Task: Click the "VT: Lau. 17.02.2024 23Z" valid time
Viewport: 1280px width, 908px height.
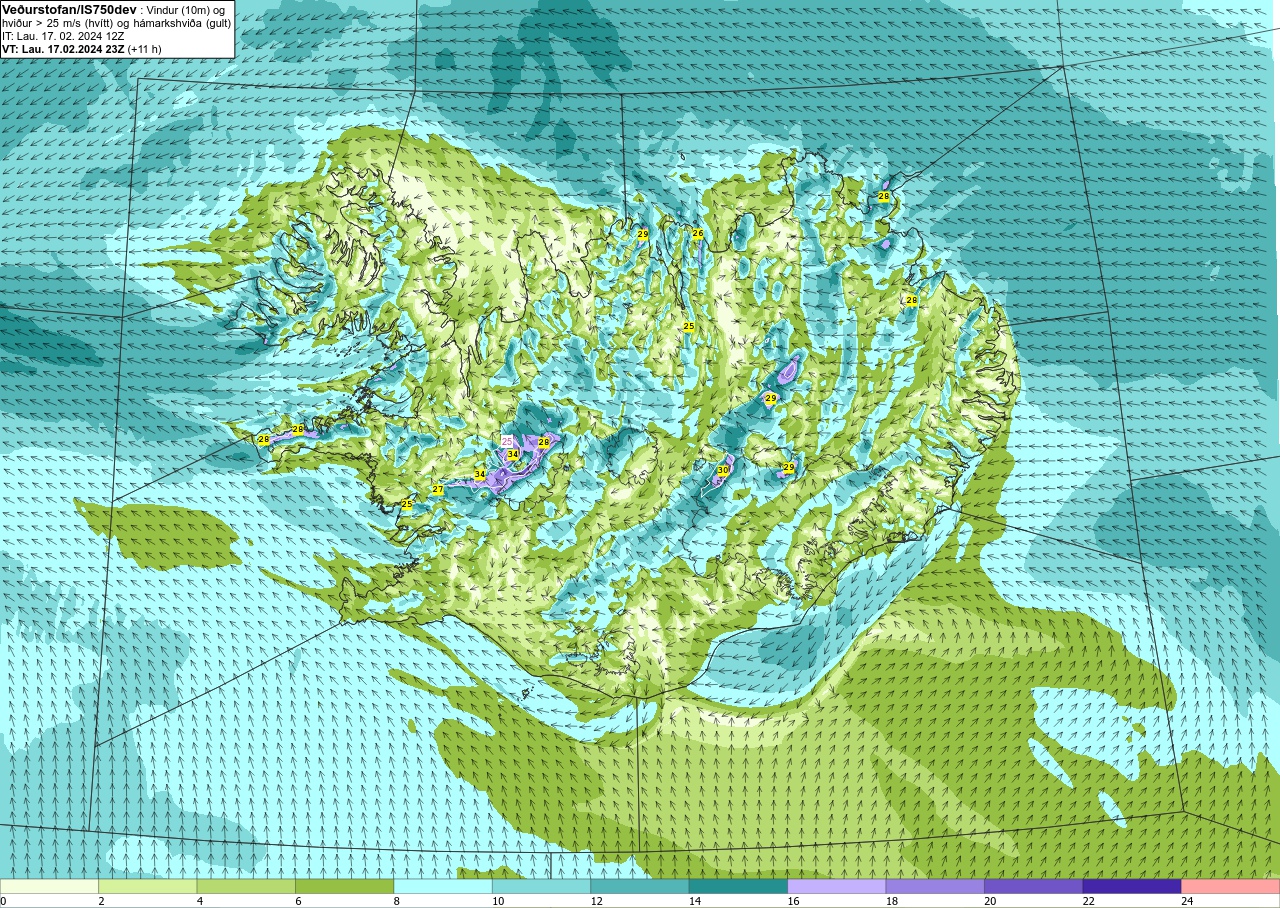Action: click(x=63, y=49)
